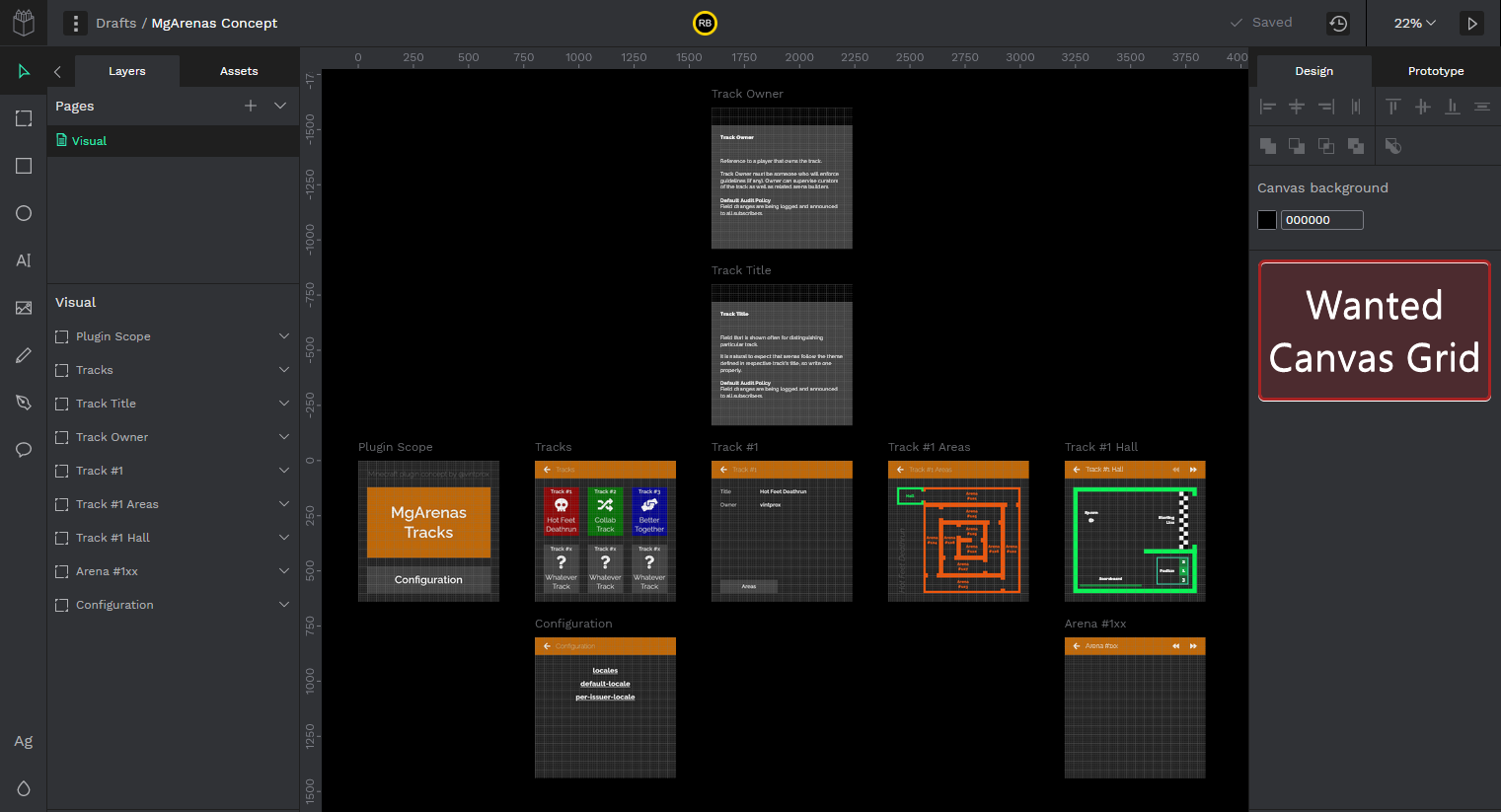Open the version history panel
The width and height of the screenshot is (1501, 812).
[1338, 22]
